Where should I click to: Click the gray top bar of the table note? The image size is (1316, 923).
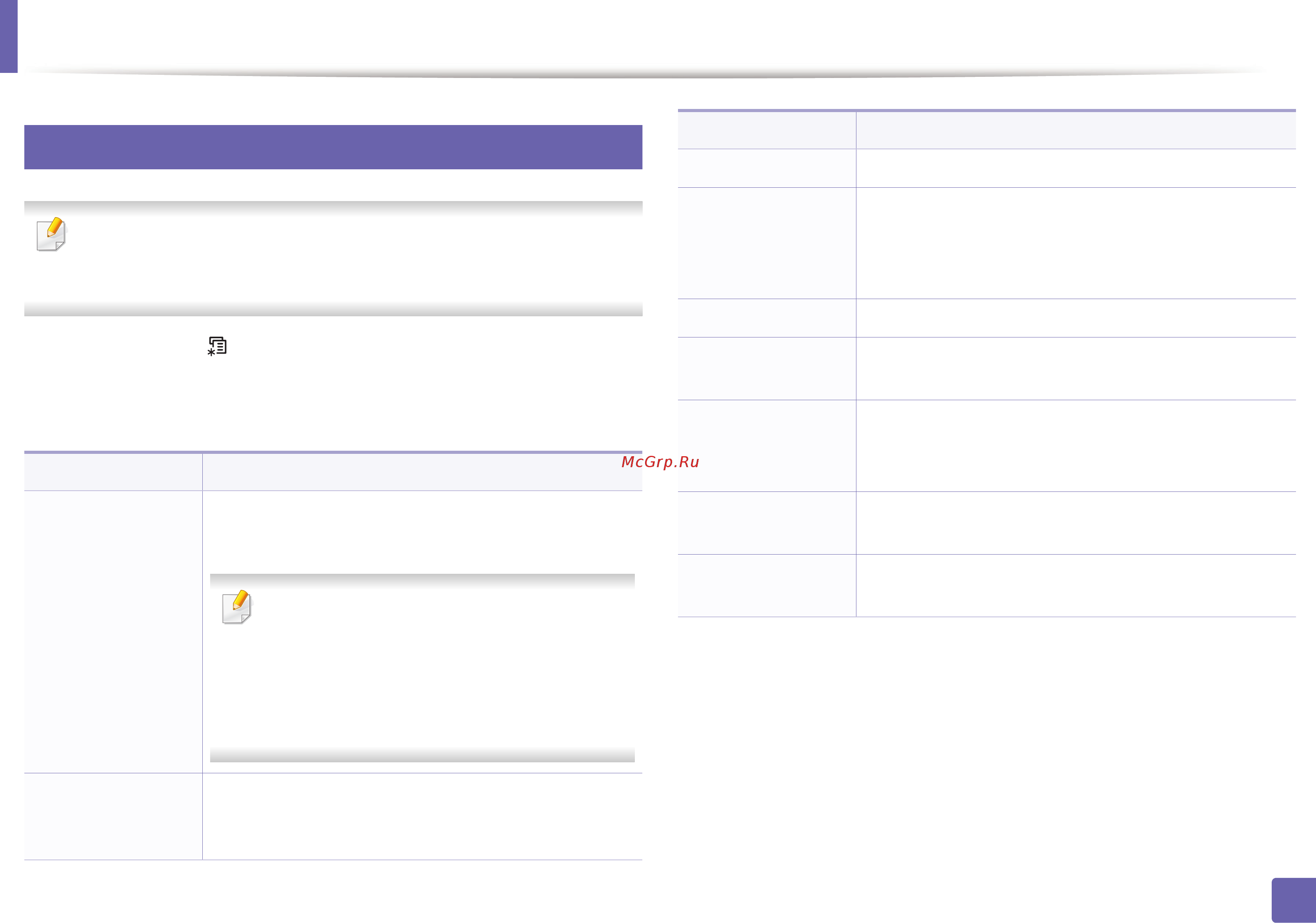[x=422, y=581]
